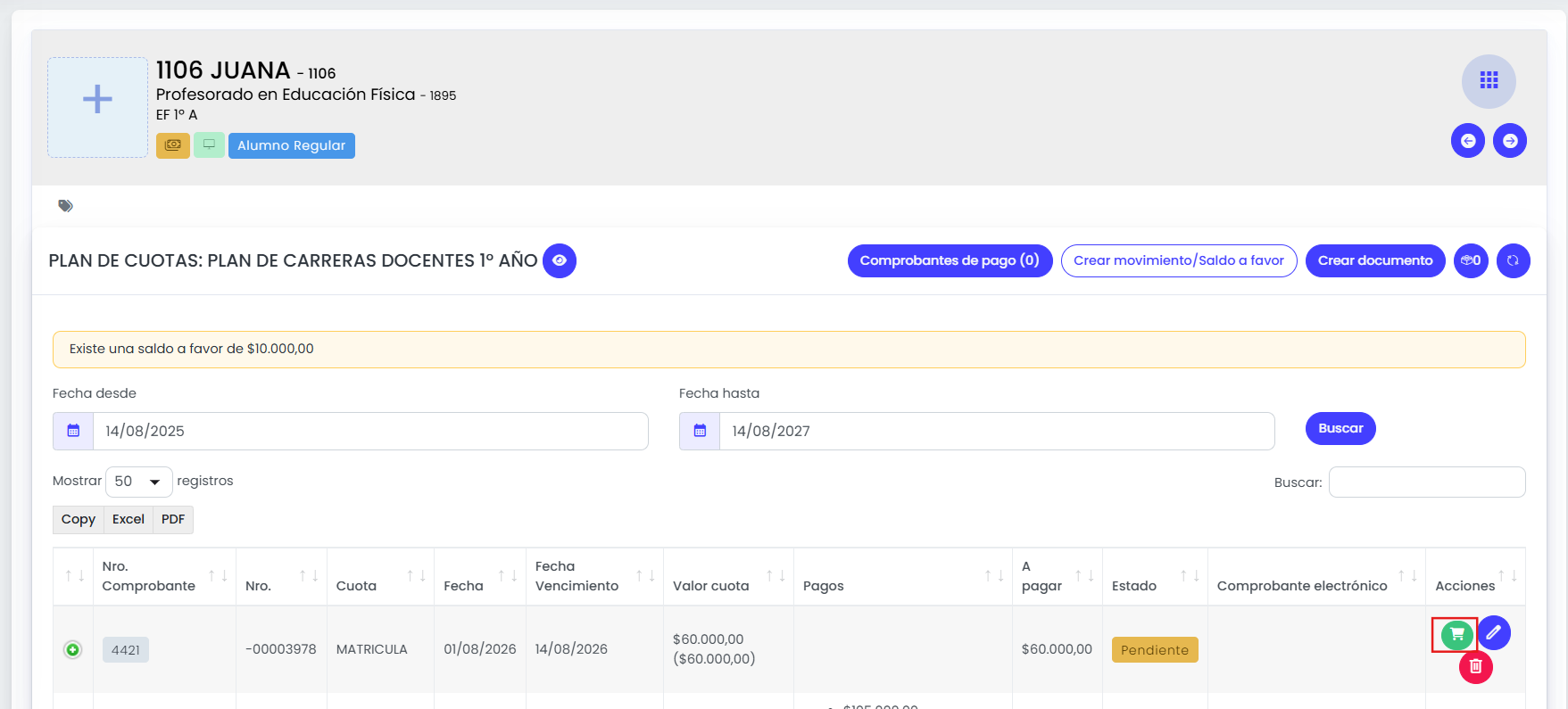
Task: Go to previous student with left arrow
Action: [x=1468, y=141]
